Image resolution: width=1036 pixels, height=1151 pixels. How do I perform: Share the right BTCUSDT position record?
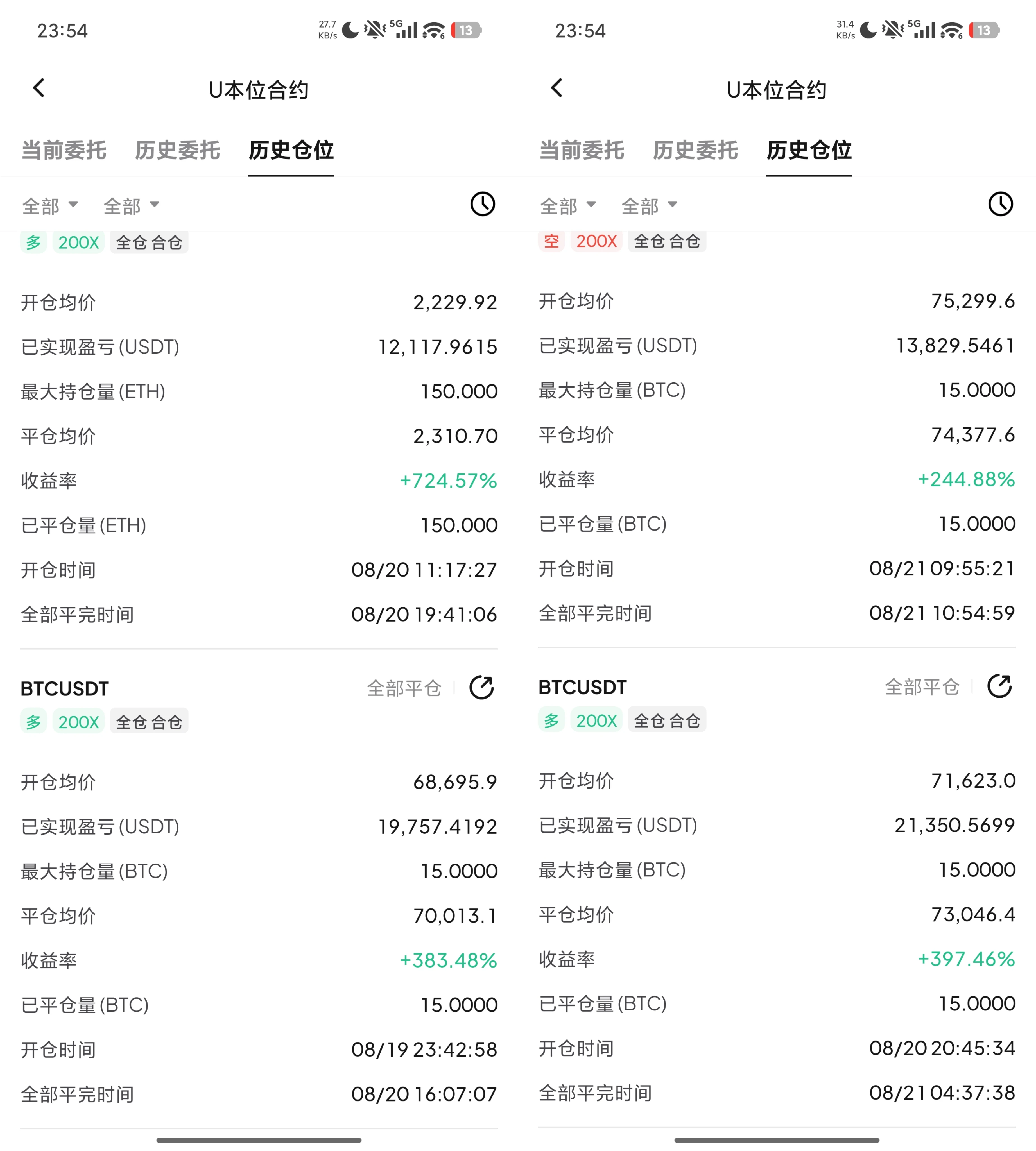pyautogui.click(x=999, y=686)
